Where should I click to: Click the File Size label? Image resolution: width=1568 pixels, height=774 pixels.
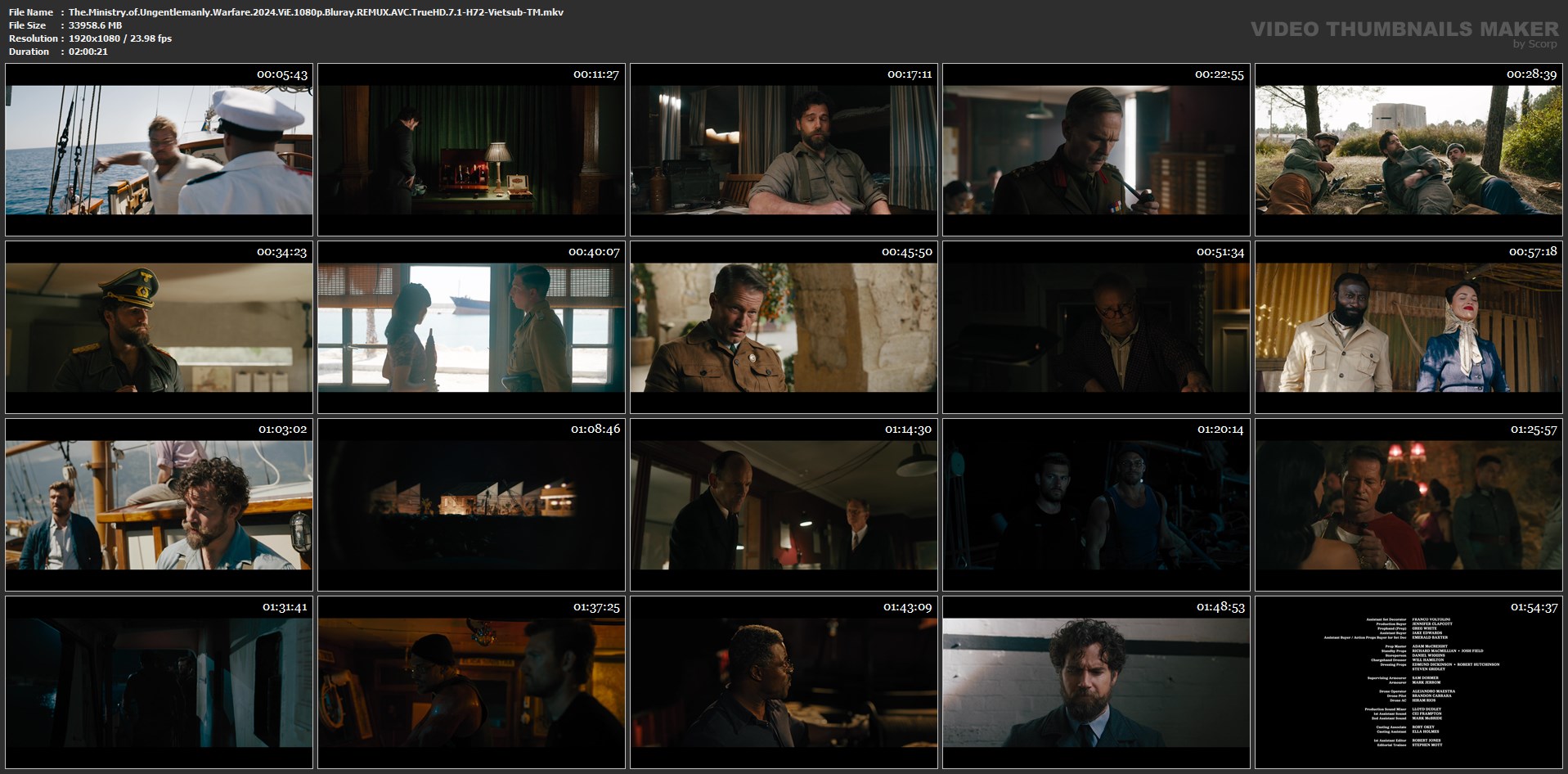point(27,25)
